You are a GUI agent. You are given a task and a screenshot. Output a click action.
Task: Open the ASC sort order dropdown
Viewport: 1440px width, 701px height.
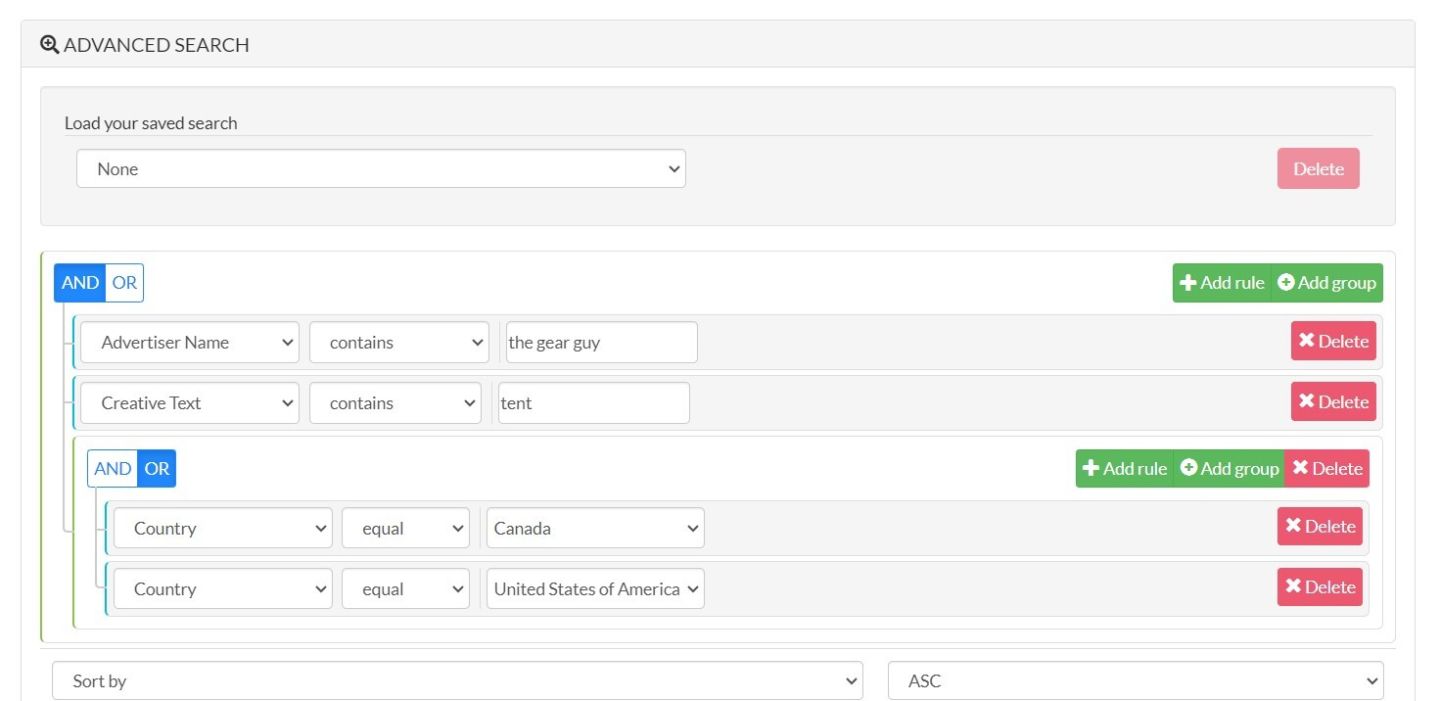(1135, 681)
